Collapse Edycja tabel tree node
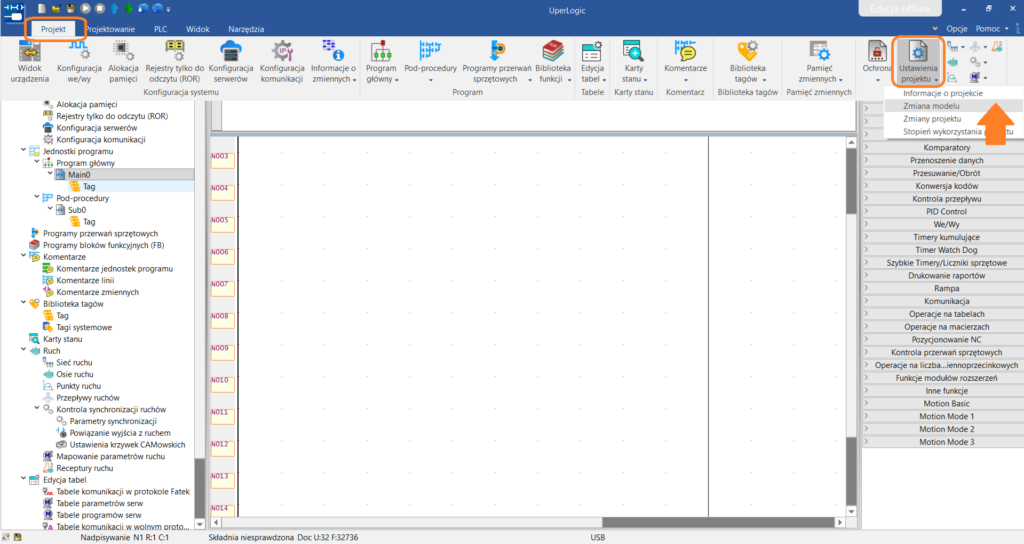The height and width of the screenshot is (544, 1024). tap(24, 480)
